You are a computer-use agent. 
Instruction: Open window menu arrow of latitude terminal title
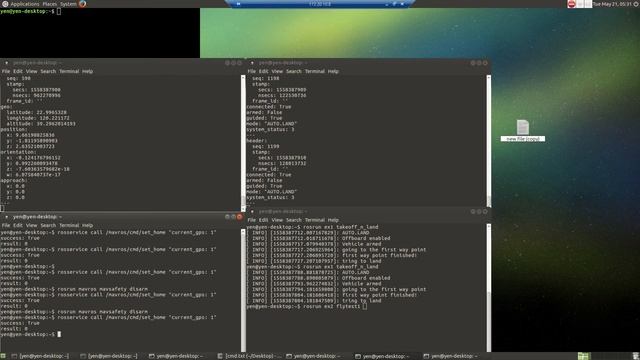[7, 63]
